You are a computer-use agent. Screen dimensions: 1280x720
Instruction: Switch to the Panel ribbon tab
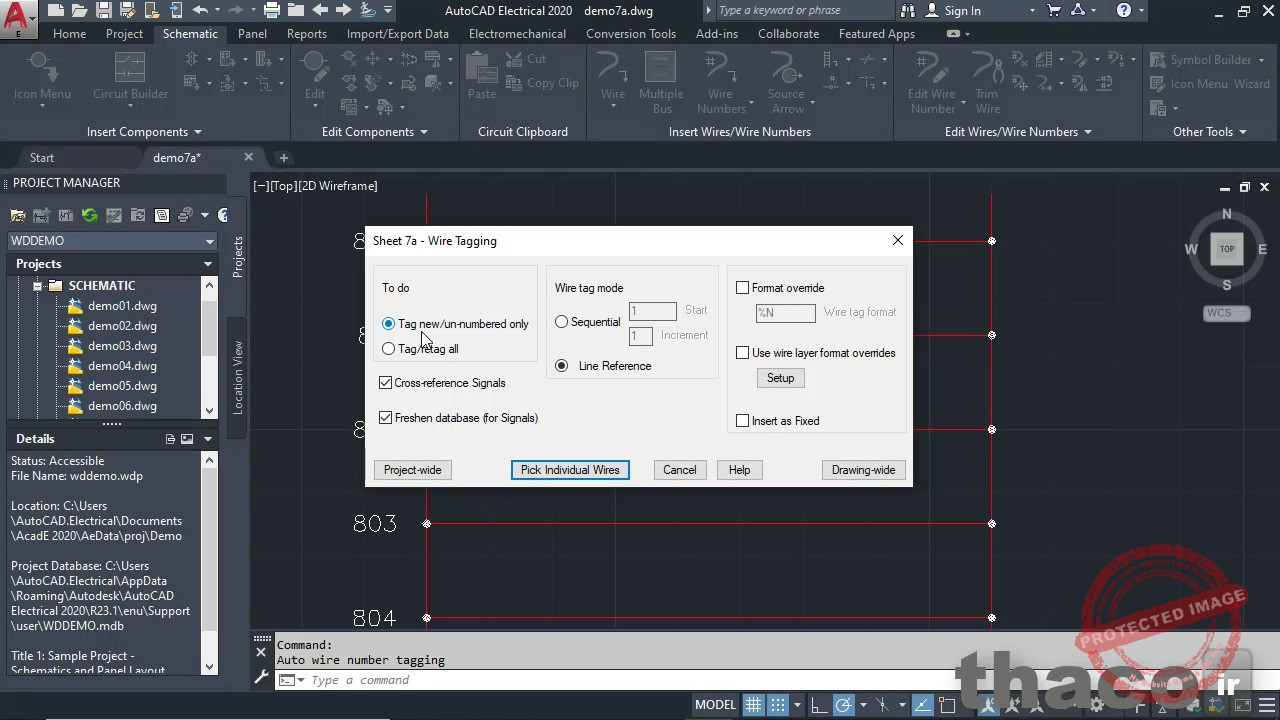point(252,33)
